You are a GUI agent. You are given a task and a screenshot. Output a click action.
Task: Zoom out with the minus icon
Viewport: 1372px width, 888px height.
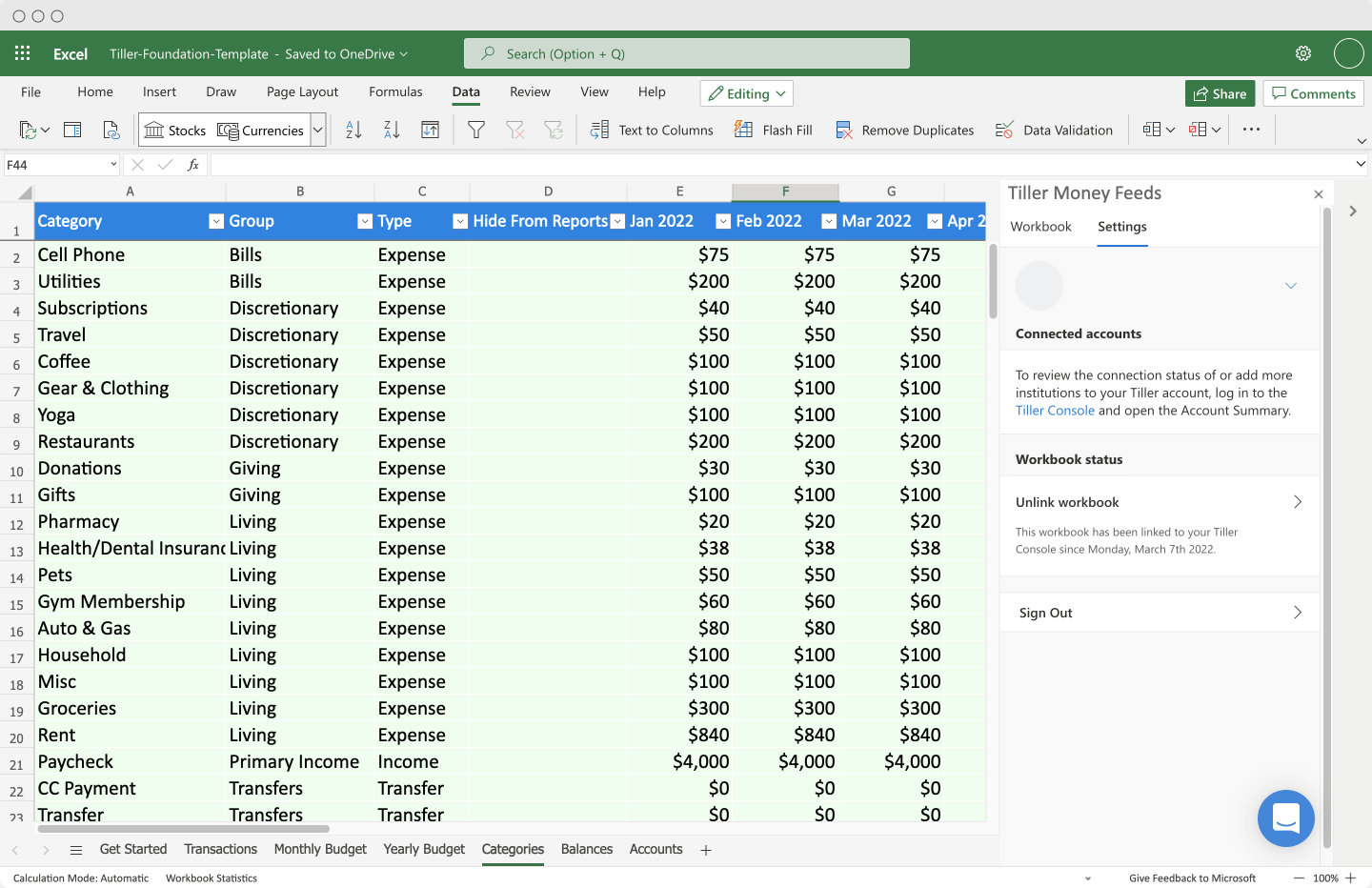(x=1299, y=878)
